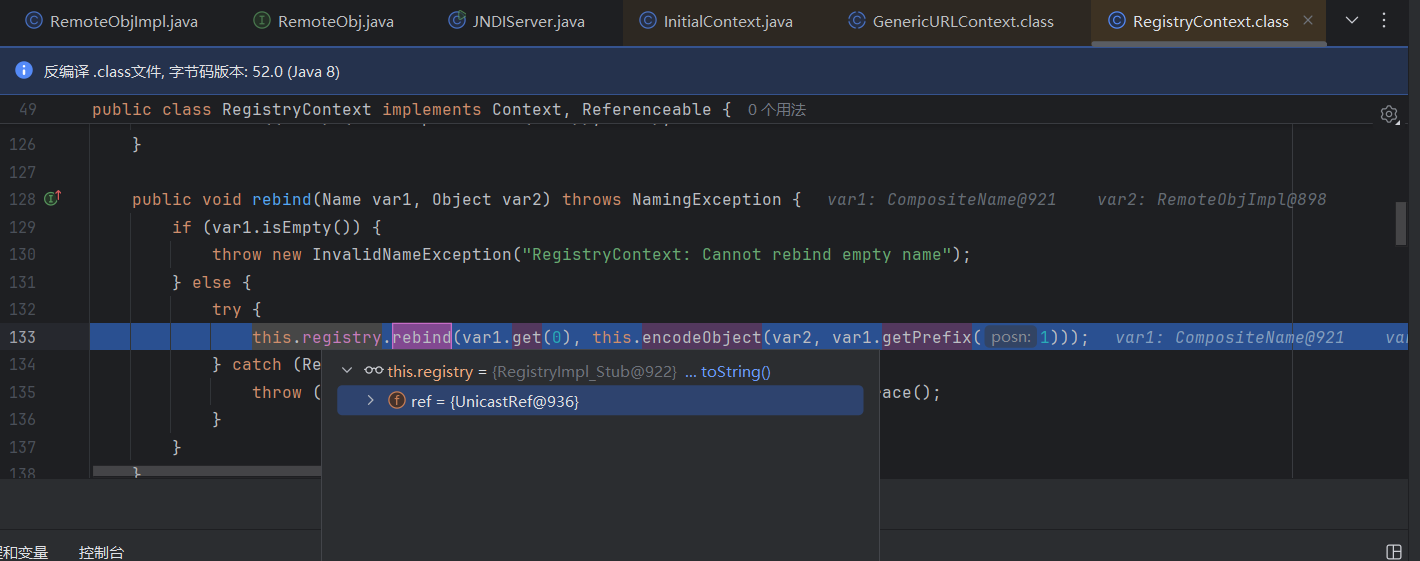This screenshot has width=1420, height=561.
Task: Click the layout settings icon in debug panel
Action: [1394, 552]
